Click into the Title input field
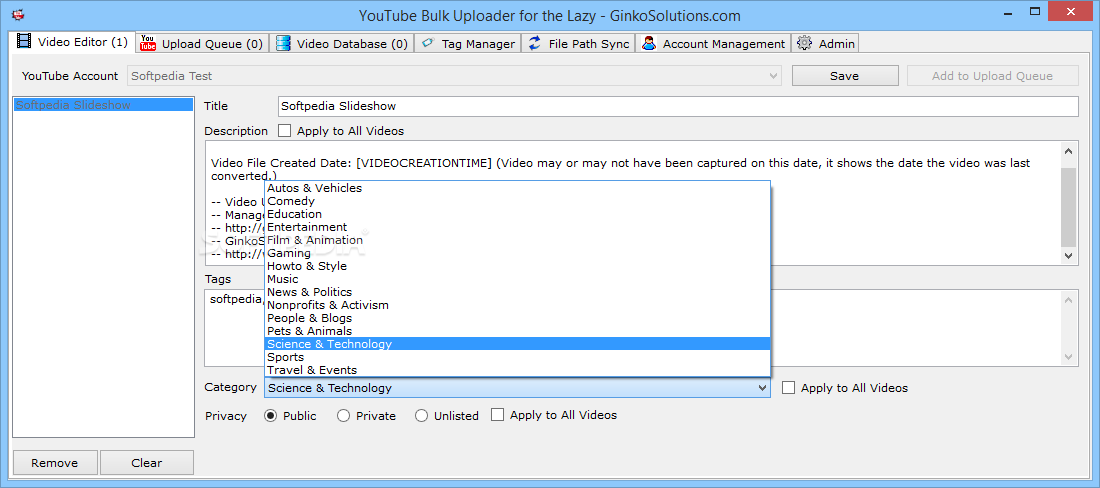The height and width of the screenshot is (488, 1100). 678,107
